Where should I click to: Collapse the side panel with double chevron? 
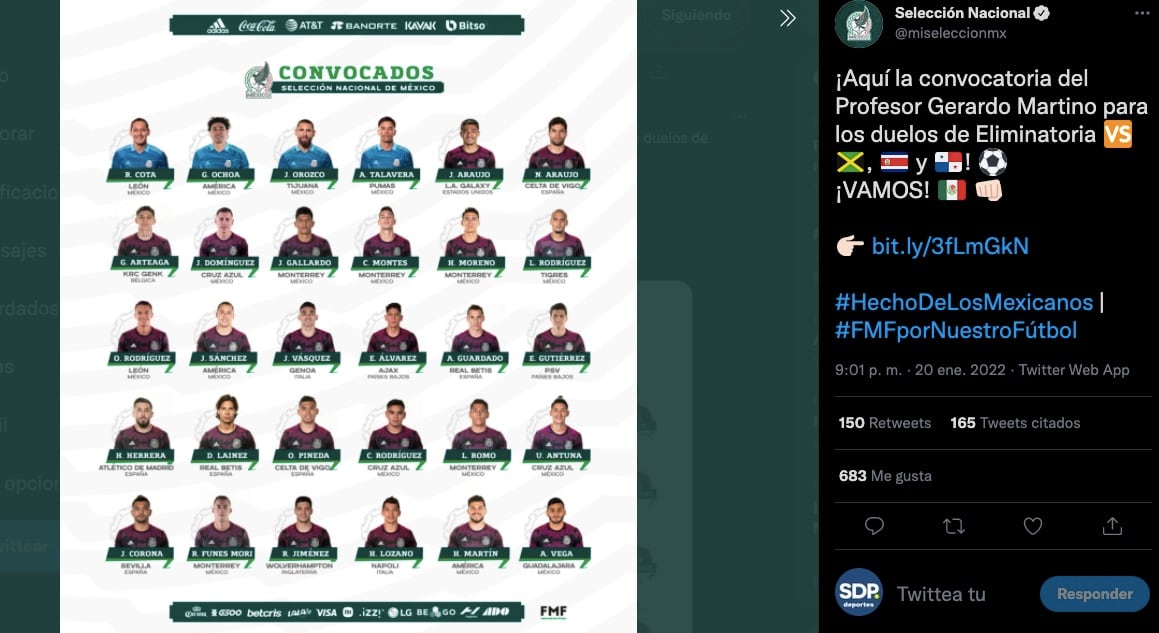coord(788,18)
